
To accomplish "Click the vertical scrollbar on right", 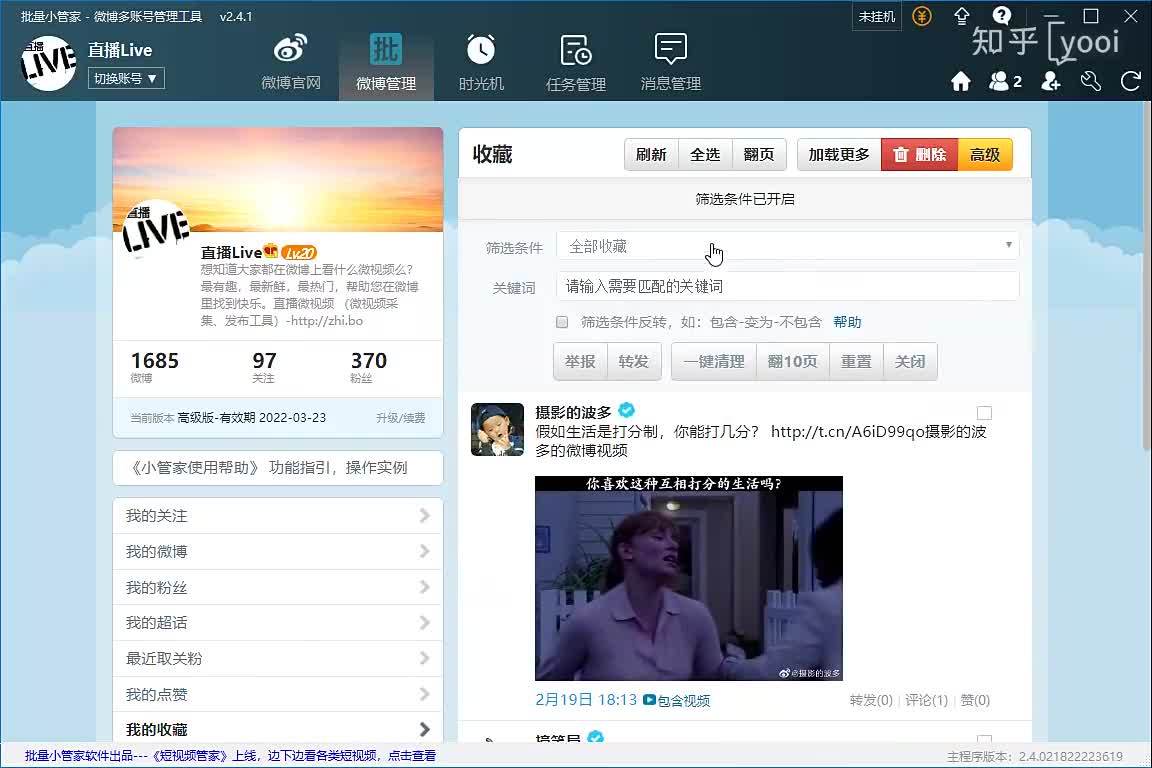I will point(1147,276).
